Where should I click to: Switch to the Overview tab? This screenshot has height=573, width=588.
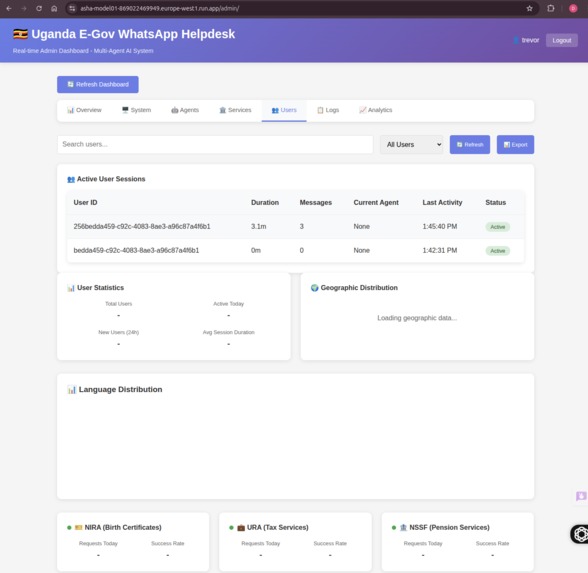[84, 110]
